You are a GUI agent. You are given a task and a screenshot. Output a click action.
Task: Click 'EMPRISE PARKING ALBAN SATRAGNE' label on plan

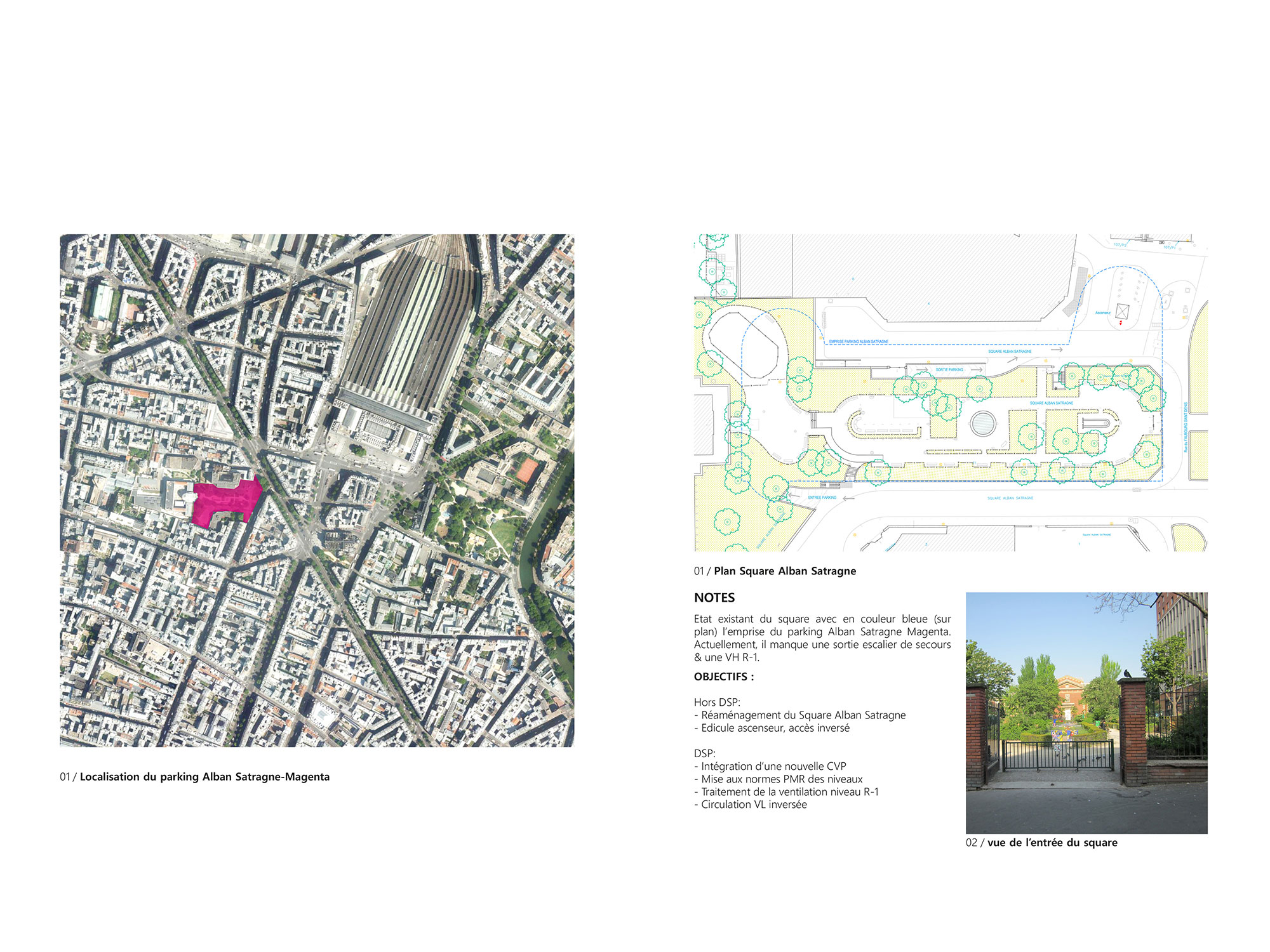tap(859, 341)
